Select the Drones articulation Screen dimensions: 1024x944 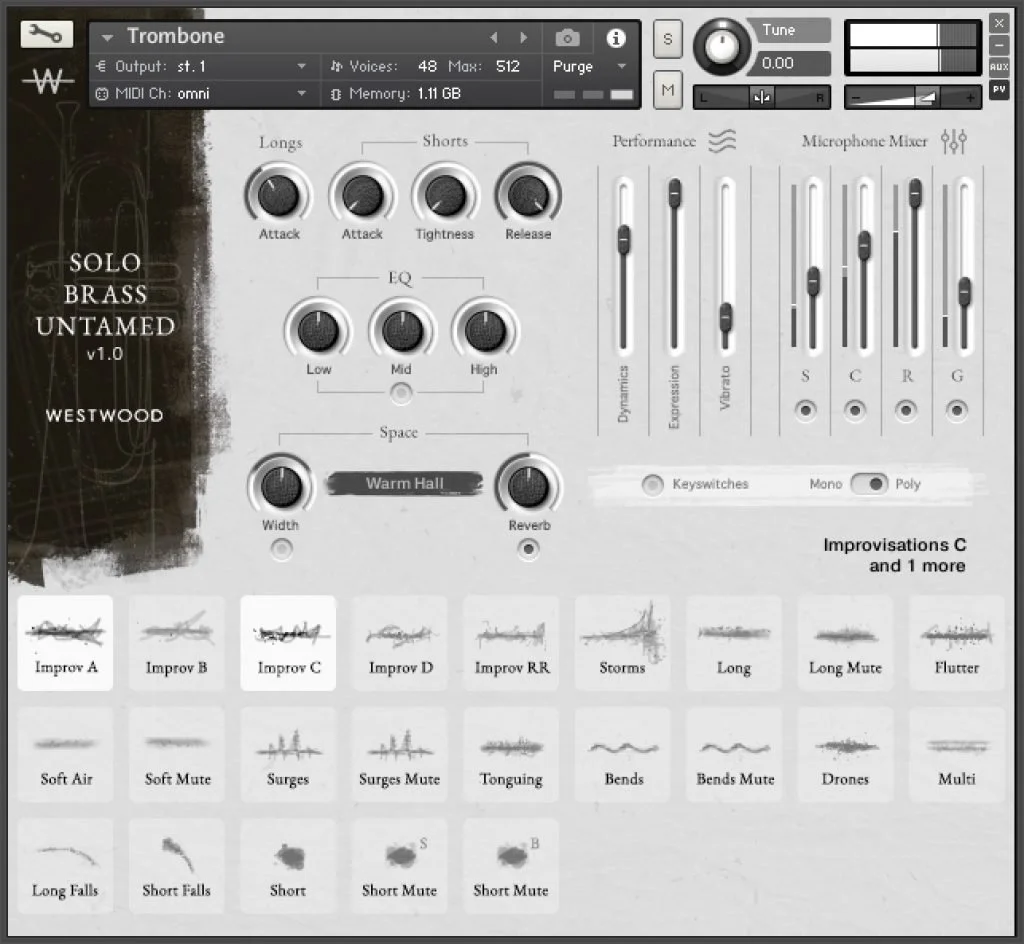(x=845, y=755)
